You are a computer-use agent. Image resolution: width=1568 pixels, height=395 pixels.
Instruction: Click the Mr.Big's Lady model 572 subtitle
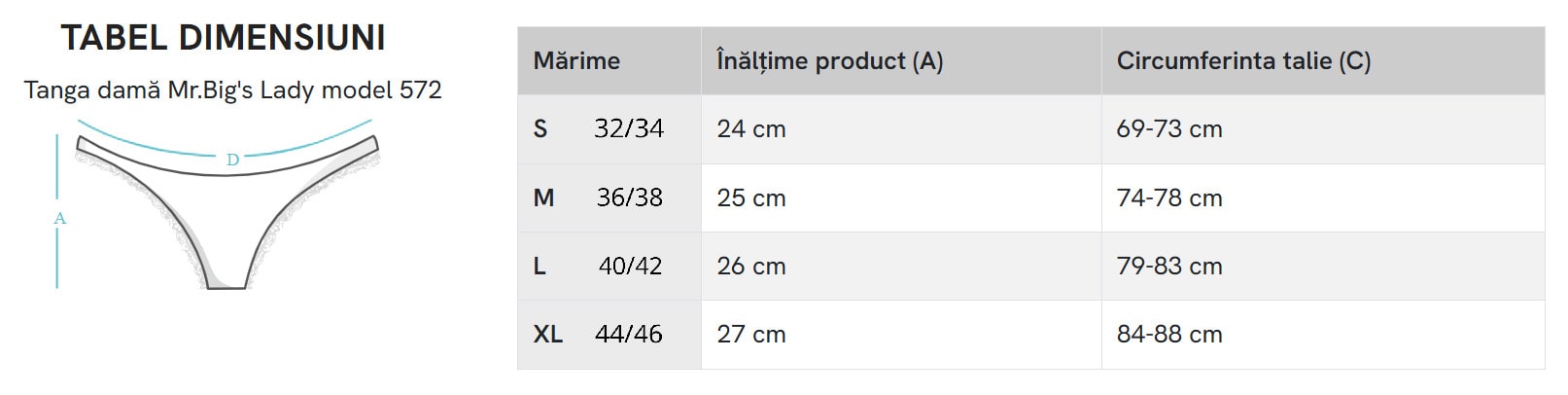233,90
